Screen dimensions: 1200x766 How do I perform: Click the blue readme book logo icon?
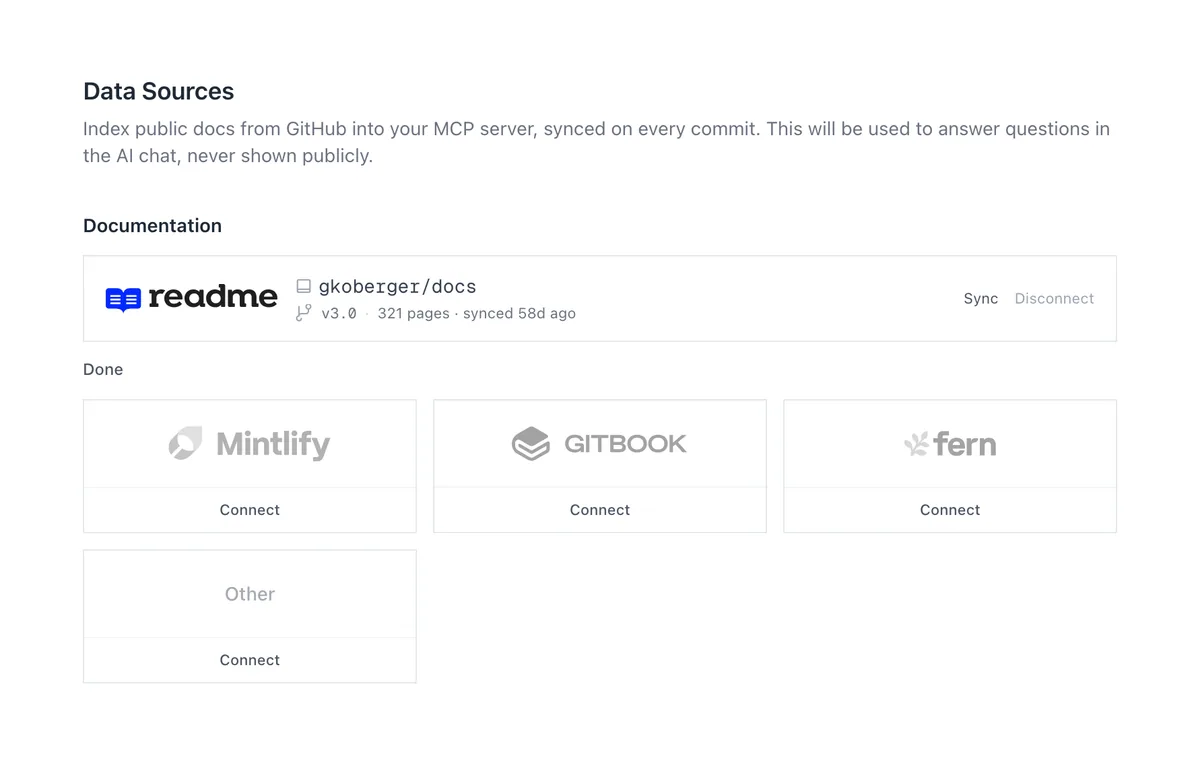click(x=123, y=299)
